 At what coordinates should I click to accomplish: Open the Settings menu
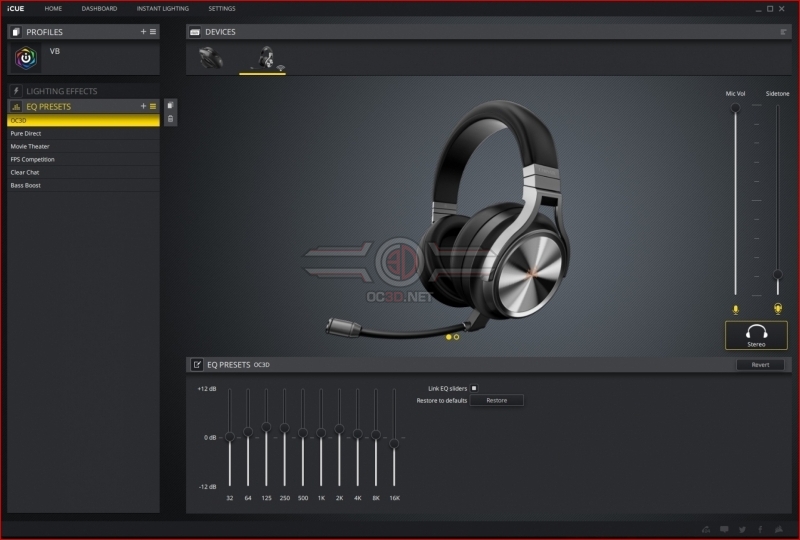click(221, 9)
